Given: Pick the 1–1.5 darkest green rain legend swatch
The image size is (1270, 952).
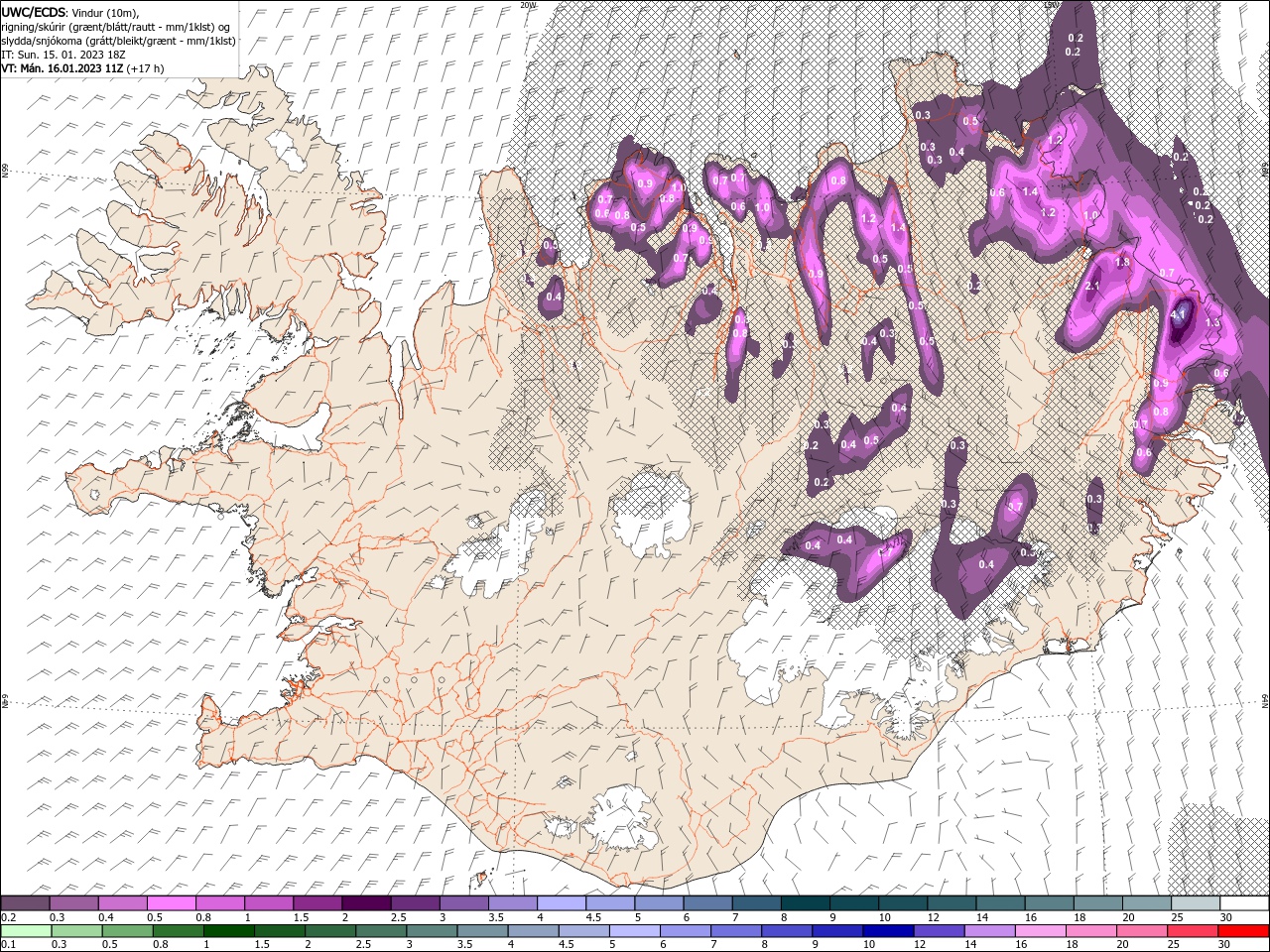Looking at the screenshot, I should (x=229, y=930).
